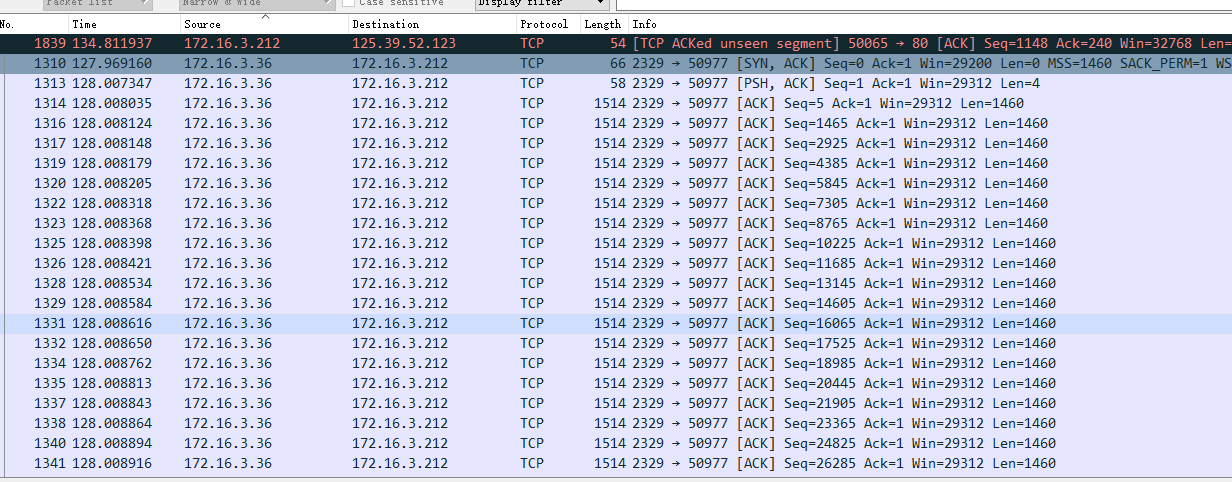Select highlighted packet 1331 with Seq=16065
Image resolution: width=1232 pixels, height=482 pixels.
(x=616, y=323)
